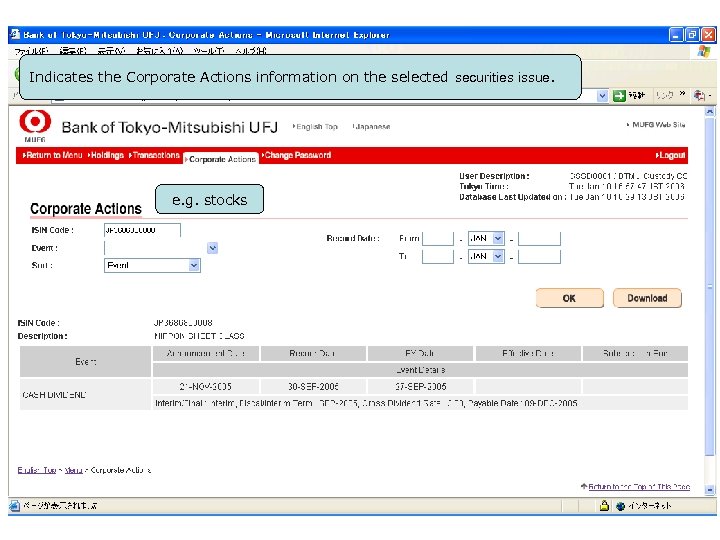Click the Internet zone globe icon
This screenshot has height=540, width=720.
click(620, 506)
